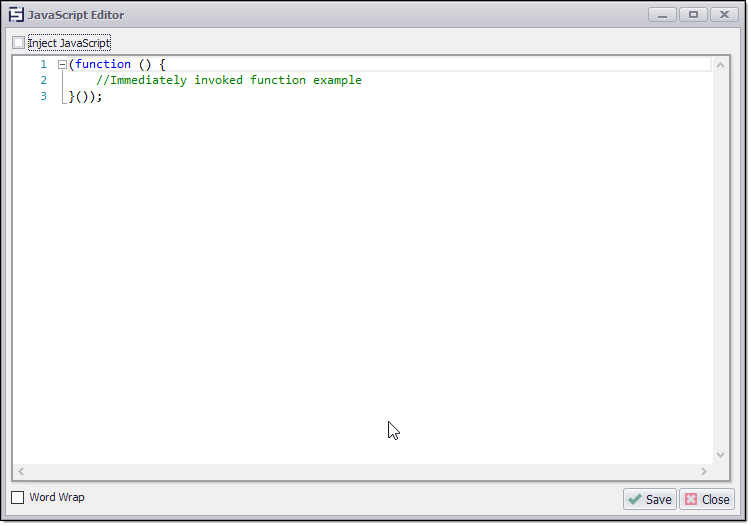751x526 pixels.
Task: Enable the Inject JavaScript checkbox
Action: point(19,43)
